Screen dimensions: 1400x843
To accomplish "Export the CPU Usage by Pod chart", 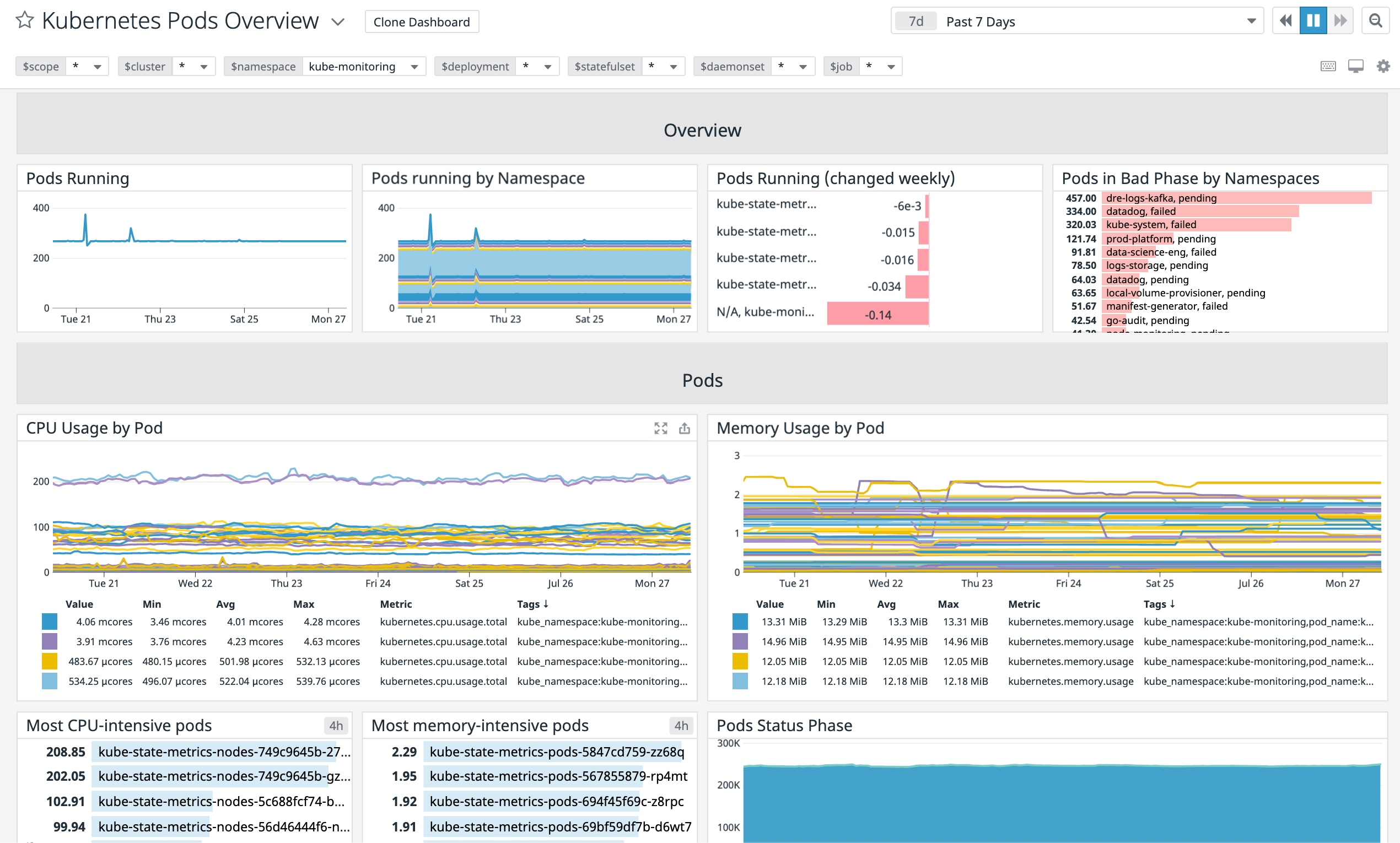I will (x=685, y=428).
